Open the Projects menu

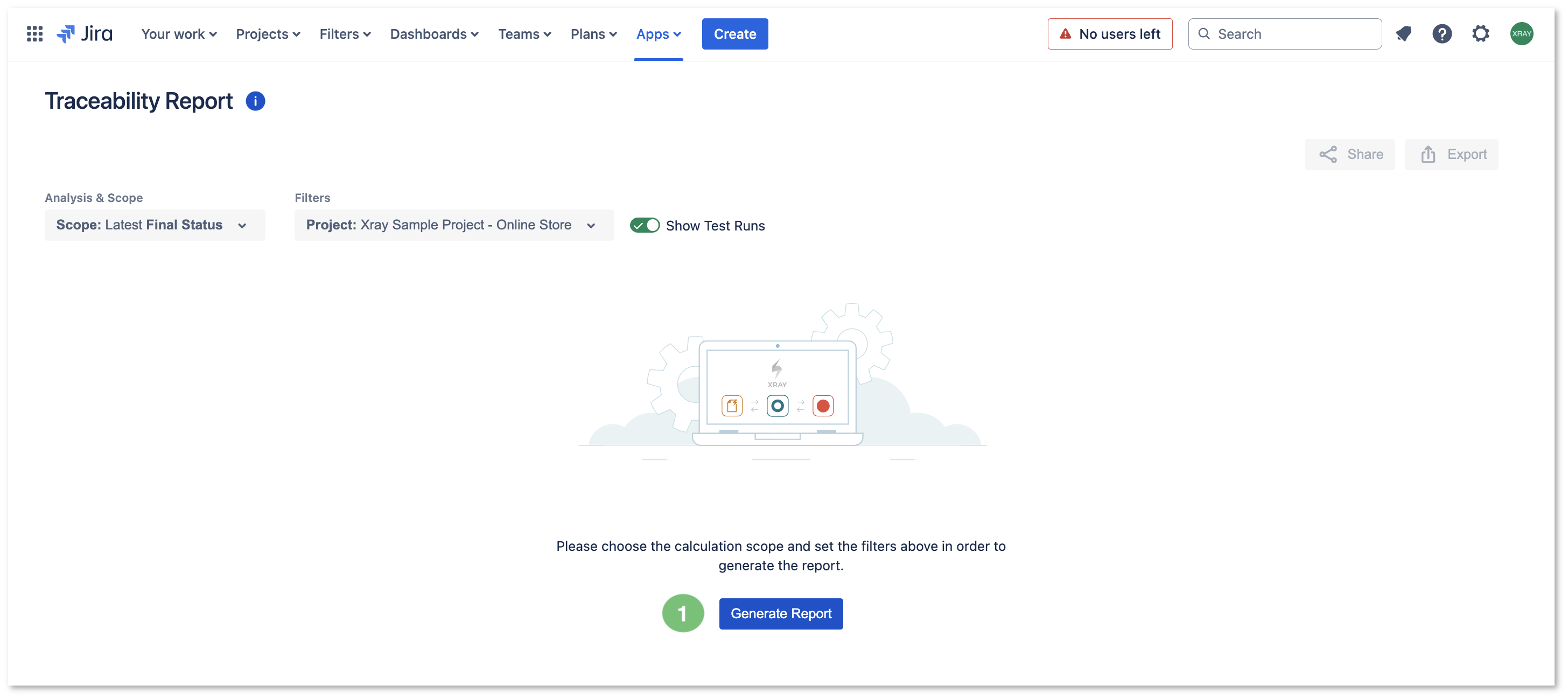tap(268, 34)
